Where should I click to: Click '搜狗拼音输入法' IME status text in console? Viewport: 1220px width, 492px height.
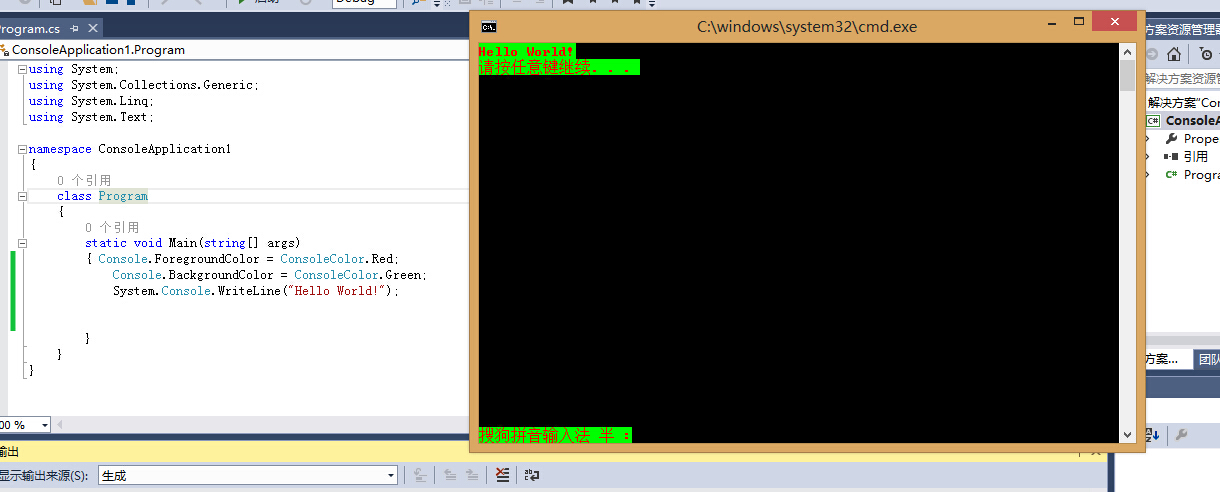click(x=536, y=435)
